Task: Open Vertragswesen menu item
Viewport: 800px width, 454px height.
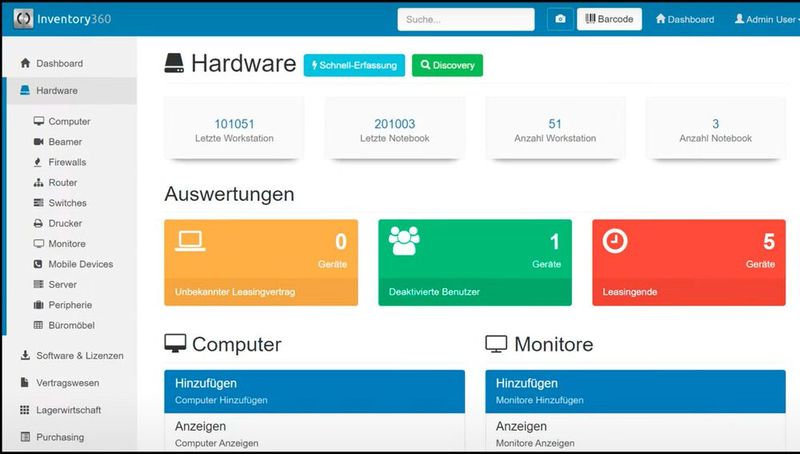Action: click(x=68, y=383)
